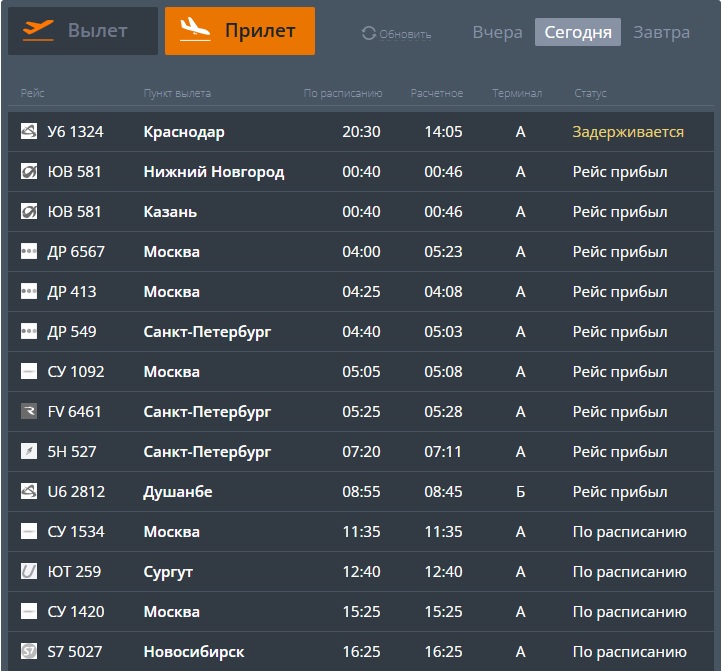Click the Обновить refresh link
The height and width of the screenshot is (671, 722).
pyautogui.click(x=405, y=35)
